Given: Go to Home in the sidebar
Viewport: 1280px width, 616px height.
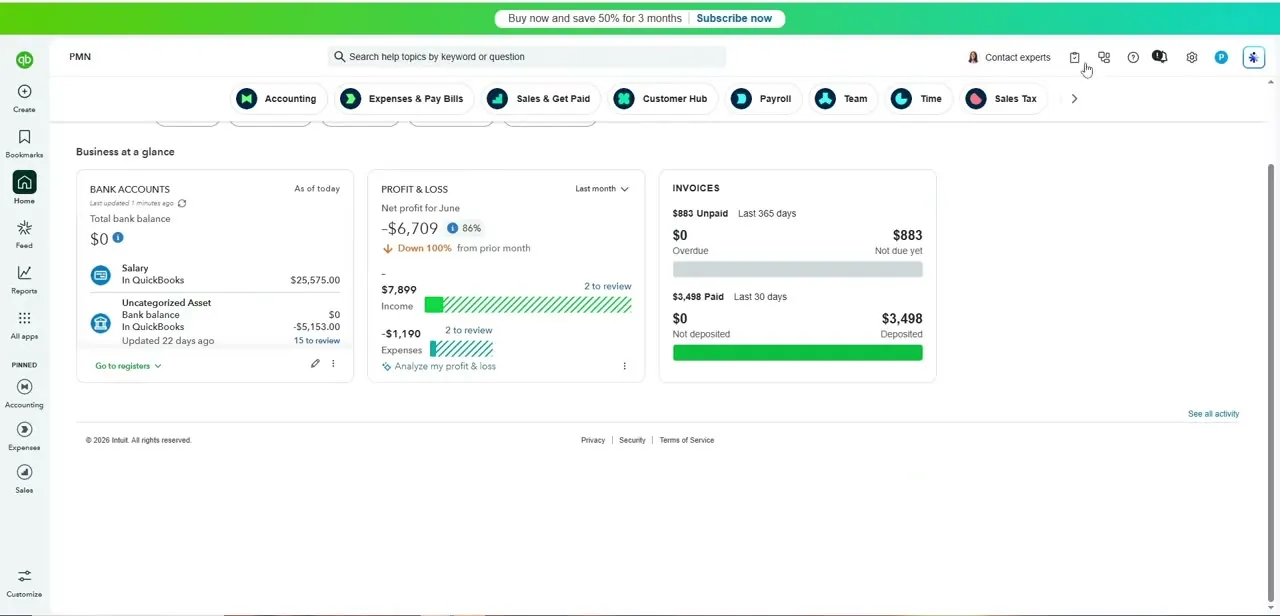Looking at the screenshot, I should pyautogui.click(x=24, y=188).
